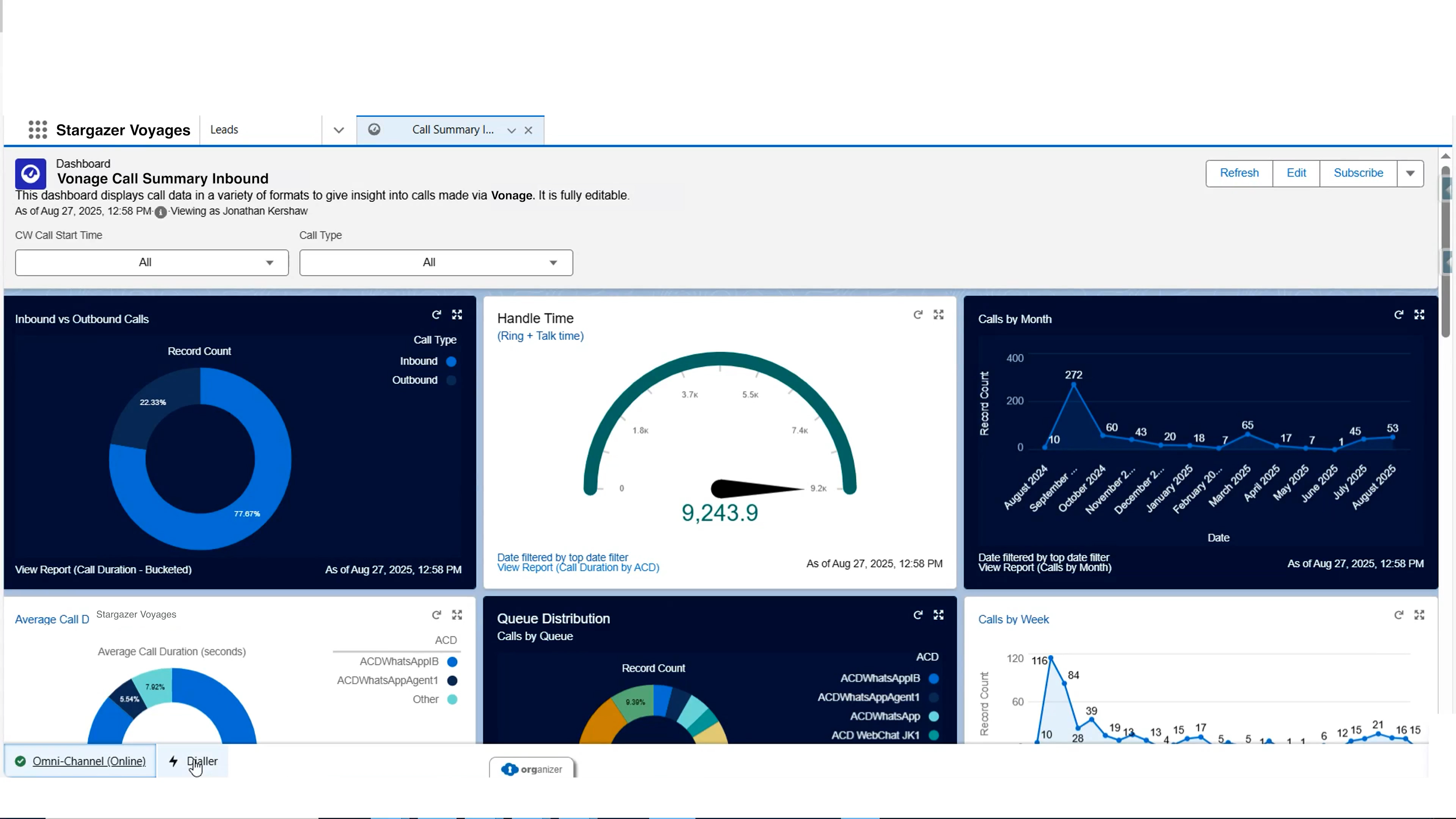Open the Subscribe button dropdown arrow
The height and width of the screenshot is (819, 1456).
(1410, 173)
